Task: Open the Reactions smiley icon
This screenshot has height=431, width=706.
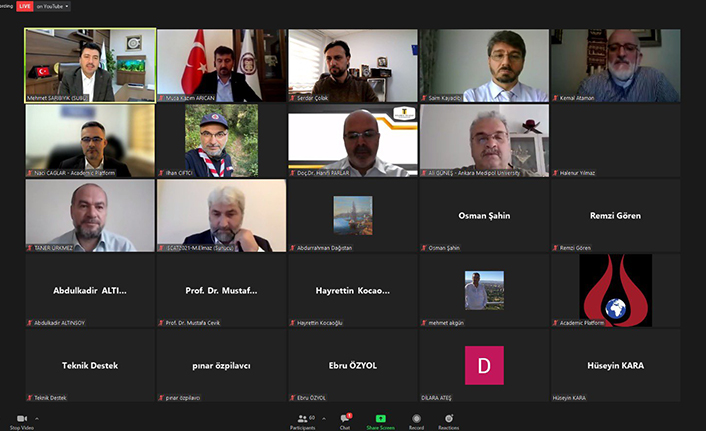Action: click(x=448, y=418)
